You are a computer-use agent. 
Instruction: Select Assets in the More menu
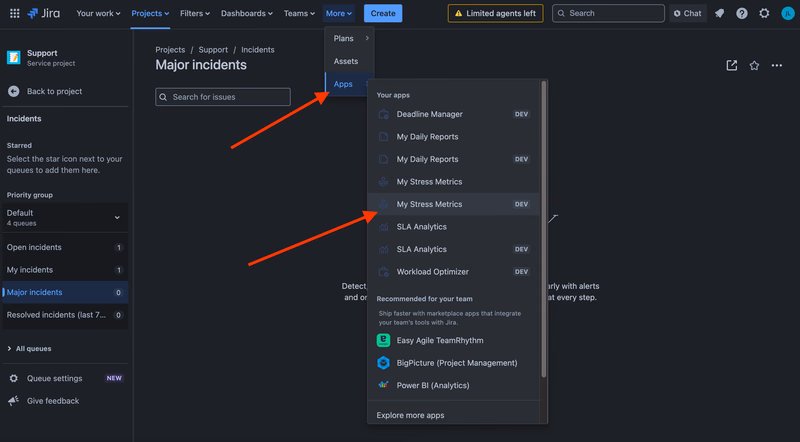(x=350, y=61)
